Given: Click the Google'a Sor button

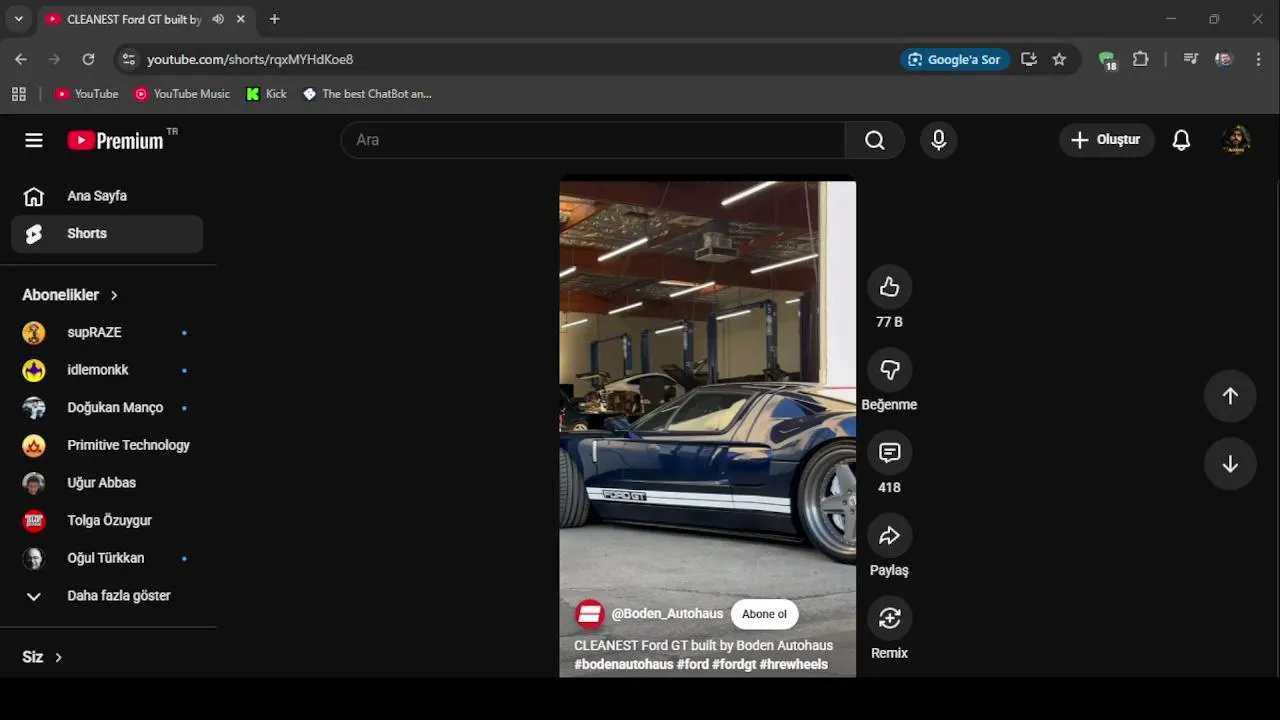Looking at the screenshot, I should (955, 59).
